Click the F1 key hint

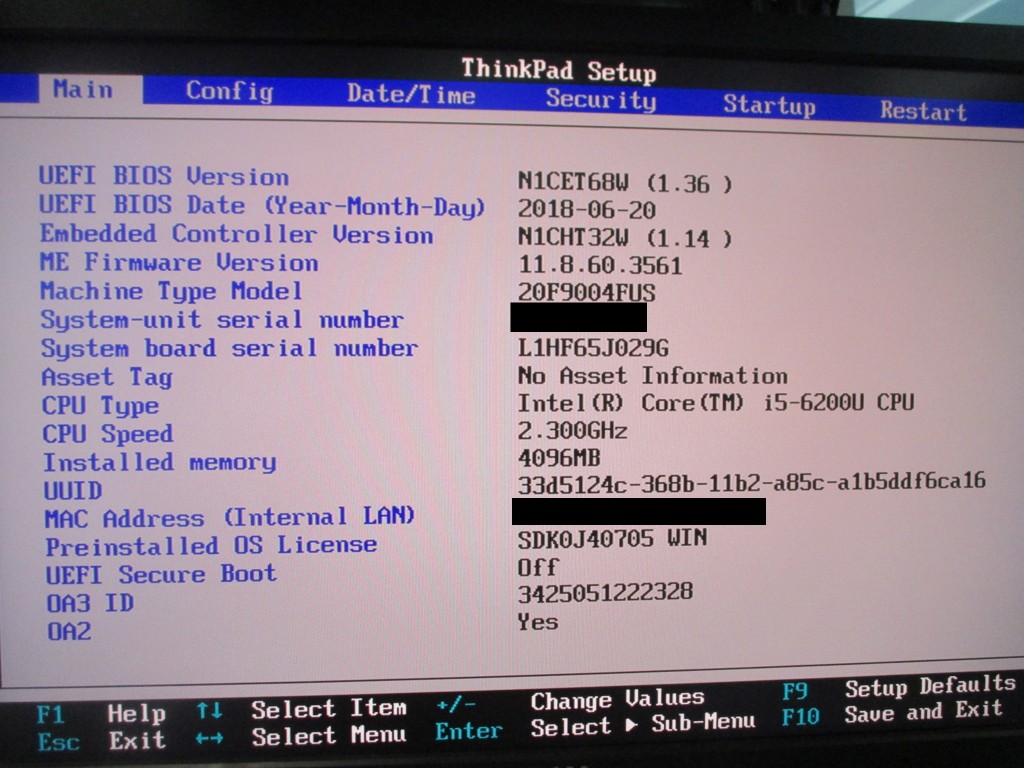coord(52,714)
